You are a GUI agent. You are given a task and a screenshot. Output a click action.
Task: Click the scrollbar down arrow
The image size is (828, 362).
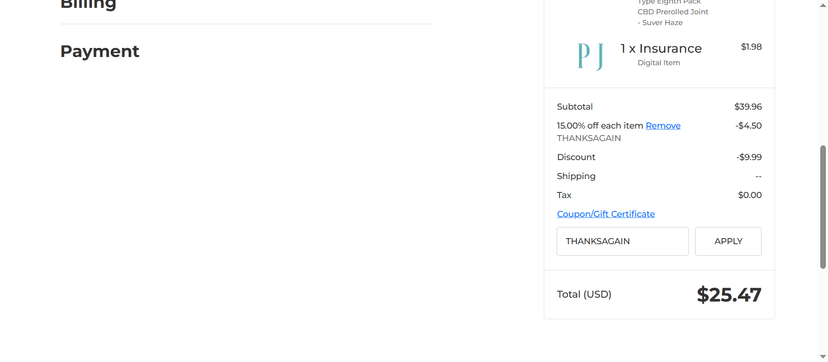(823, 357)
